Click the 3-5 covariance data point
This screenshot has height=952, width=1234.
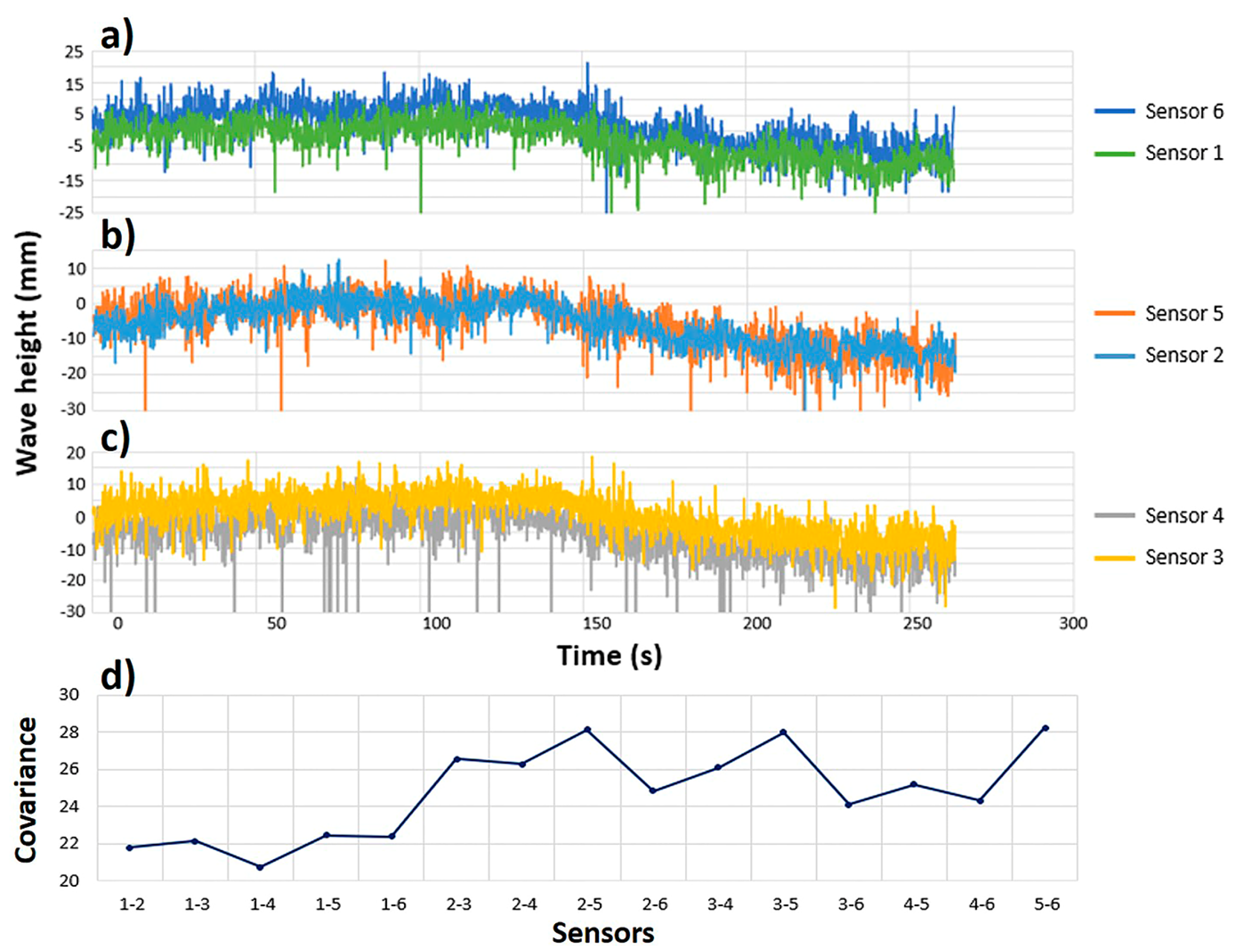point(783,732)
